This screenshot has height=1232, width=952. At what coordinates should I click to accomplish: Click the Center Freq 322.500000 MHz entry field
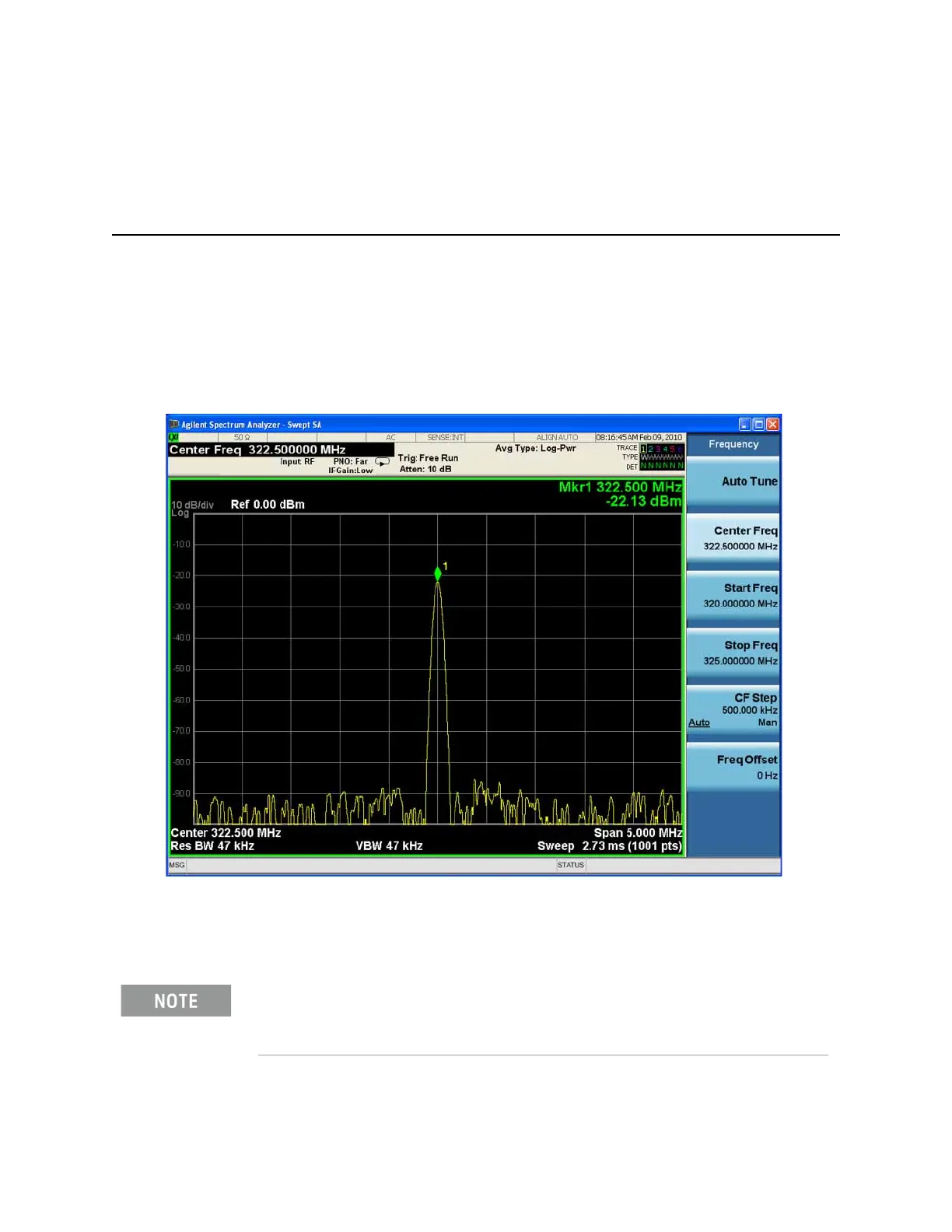pos(281,450)
